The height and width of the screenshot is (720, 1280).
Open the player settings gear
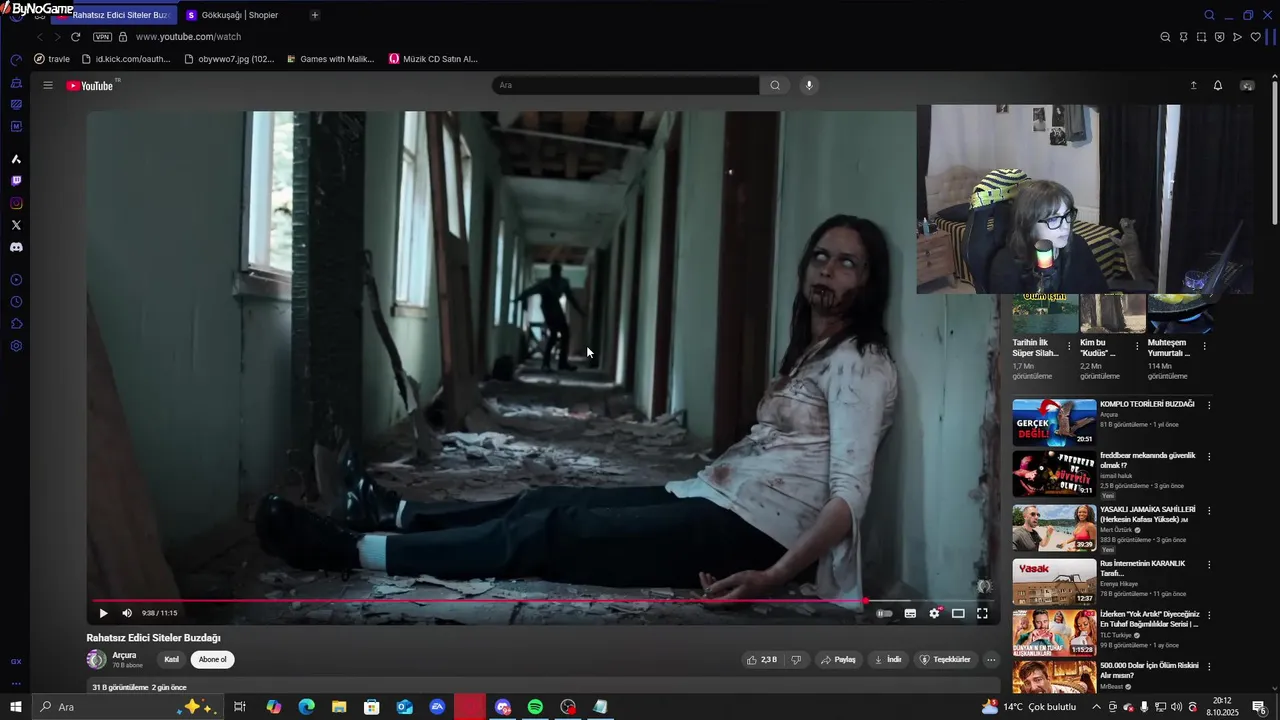934,613
